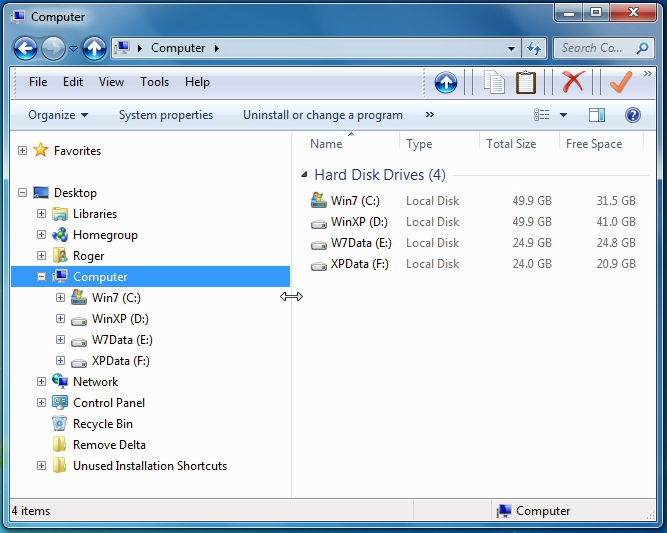Expand Win7 (C:) in navigation tree

(60, 297)
